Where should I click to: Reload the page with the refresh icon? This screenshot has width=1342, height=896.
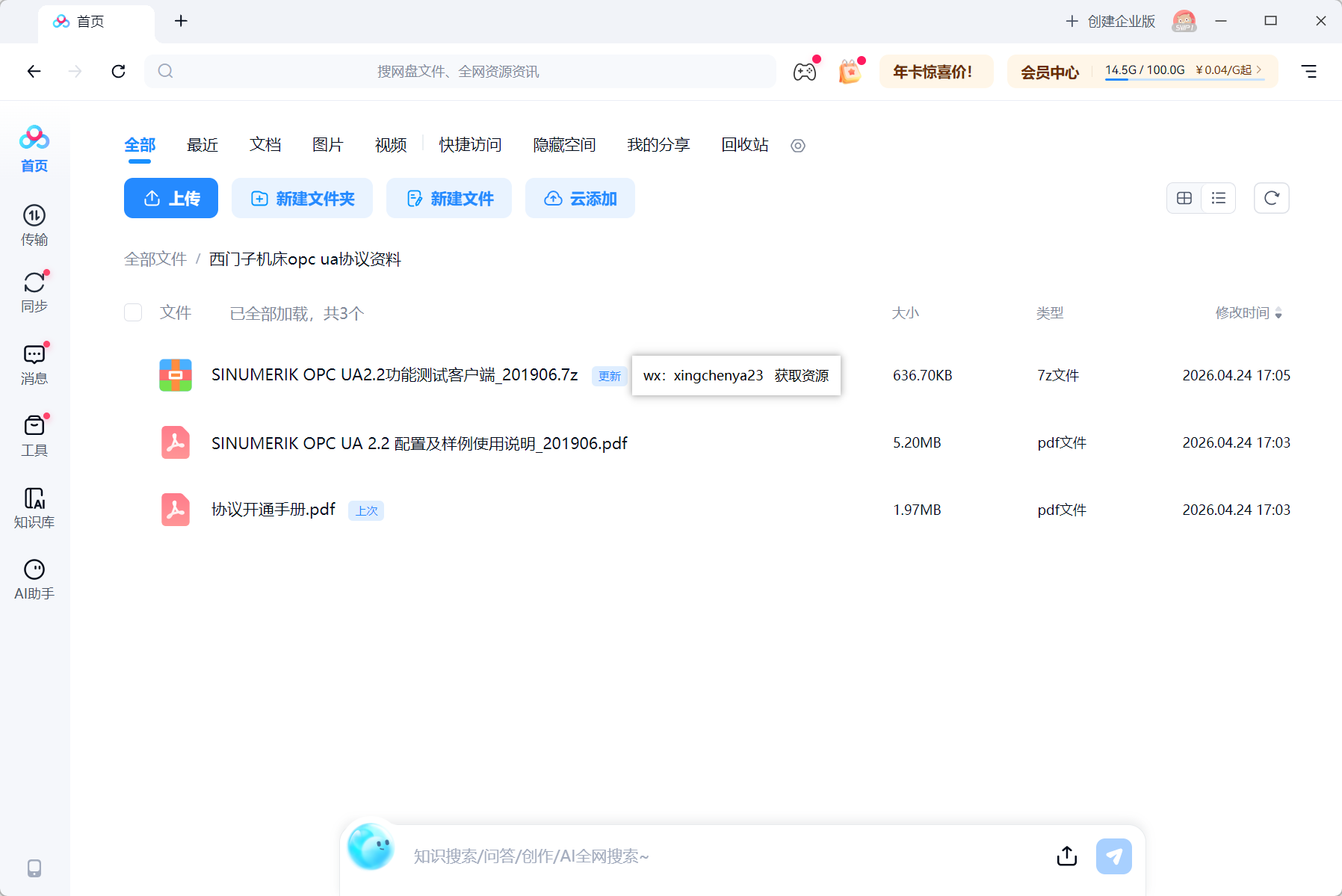point(118,71)
